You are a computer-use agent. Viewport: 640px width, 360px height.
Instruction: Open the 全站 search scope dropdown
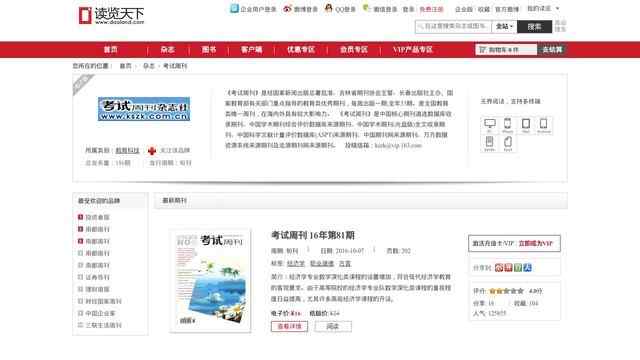[504, 27]
